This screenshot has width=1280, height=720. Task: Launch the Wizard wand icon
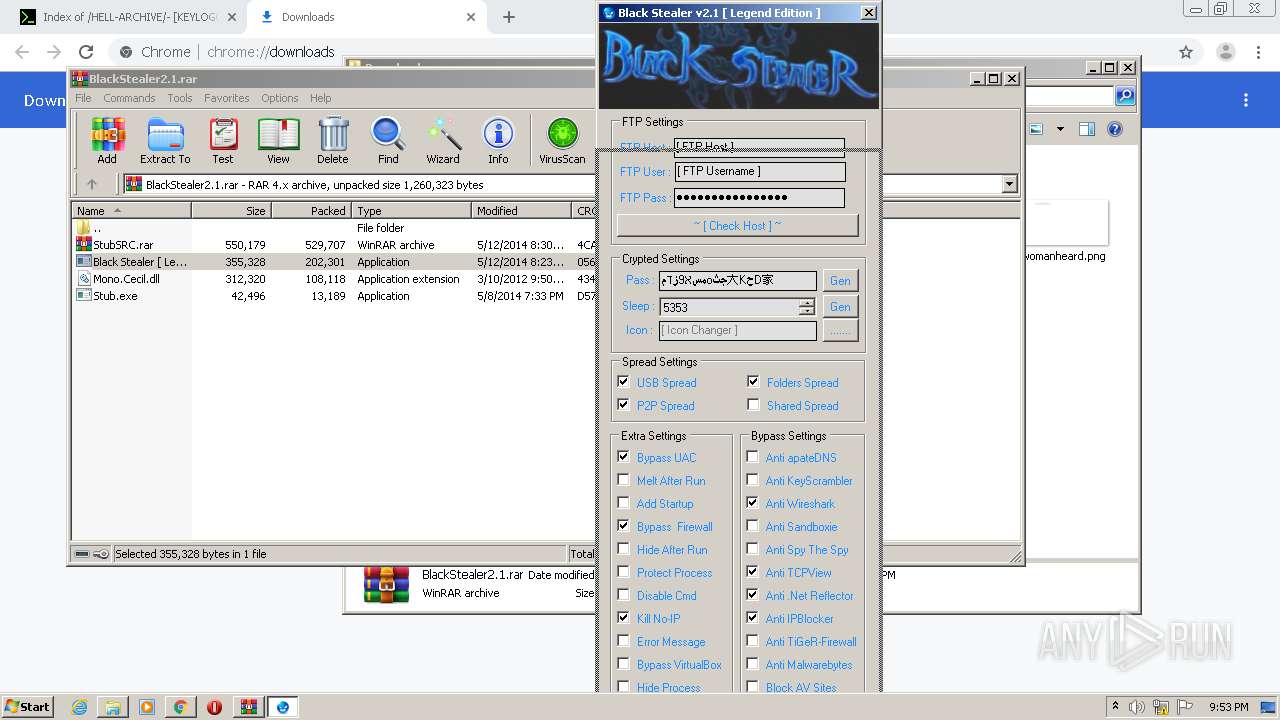tap(443, 140)
